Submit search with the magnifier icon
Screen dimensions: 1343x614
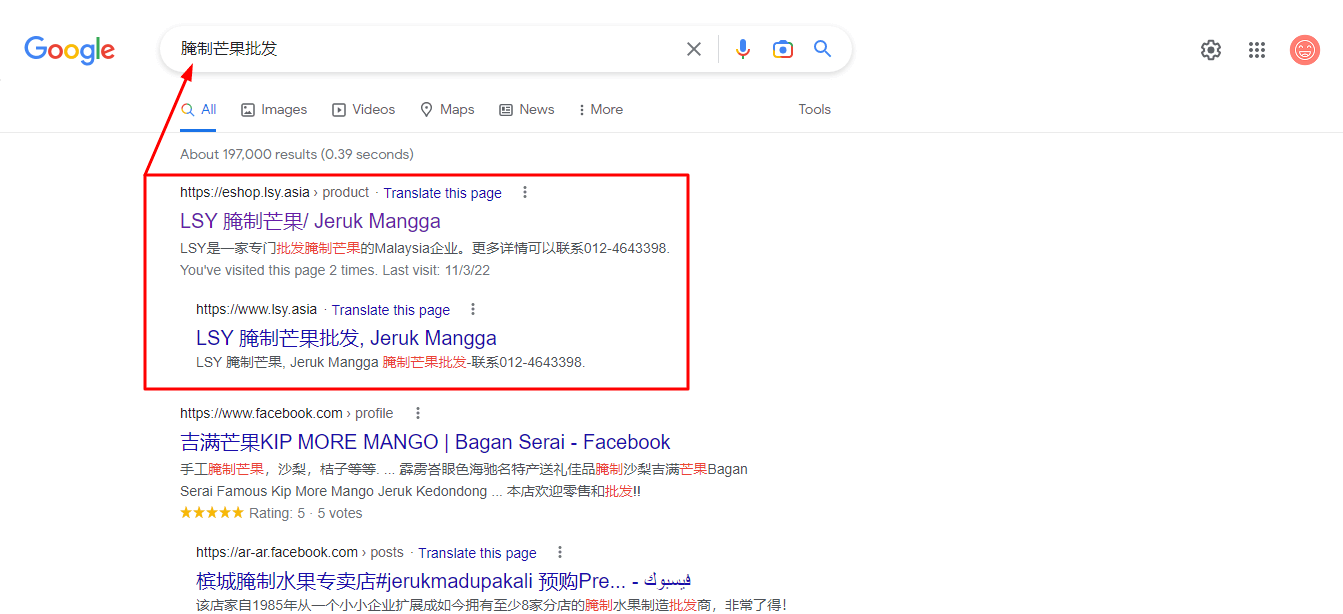pos(822,49)
